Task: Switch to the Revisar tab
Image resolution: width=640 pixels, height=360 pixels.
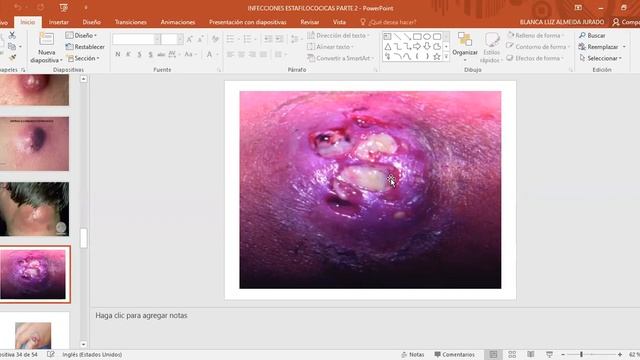Action: point(309,22)
